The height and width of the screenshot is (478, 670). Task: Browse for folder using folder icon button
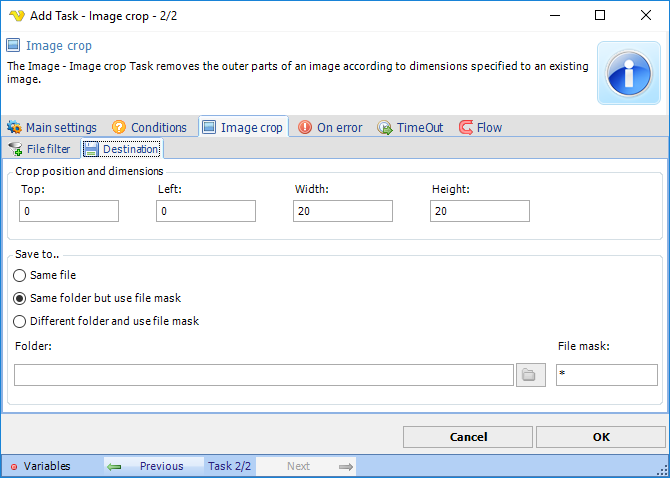tap(530, 375)
